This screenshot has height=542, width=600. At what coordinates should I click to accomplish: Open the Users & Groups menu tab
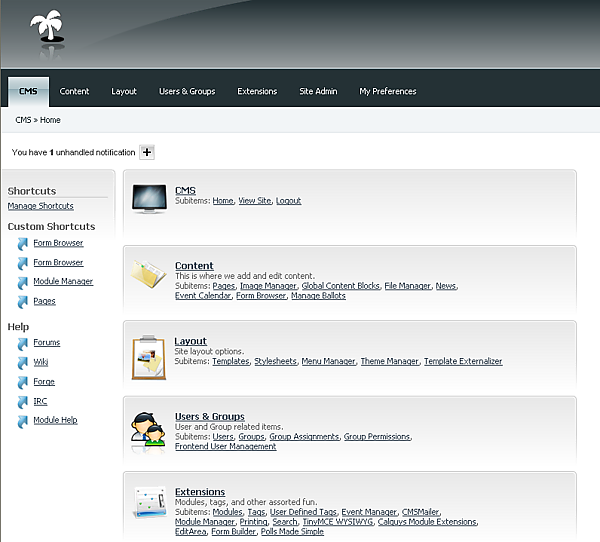point(187,91)
